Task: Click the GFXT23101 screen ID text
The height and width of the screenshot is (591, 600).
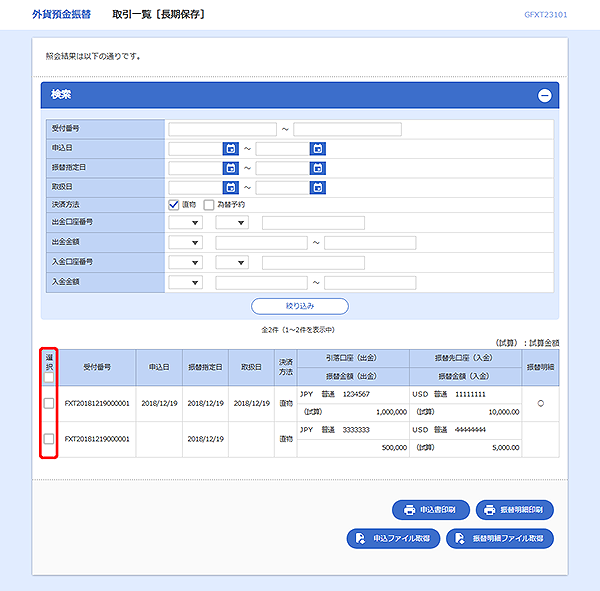Action: point(545,15)
